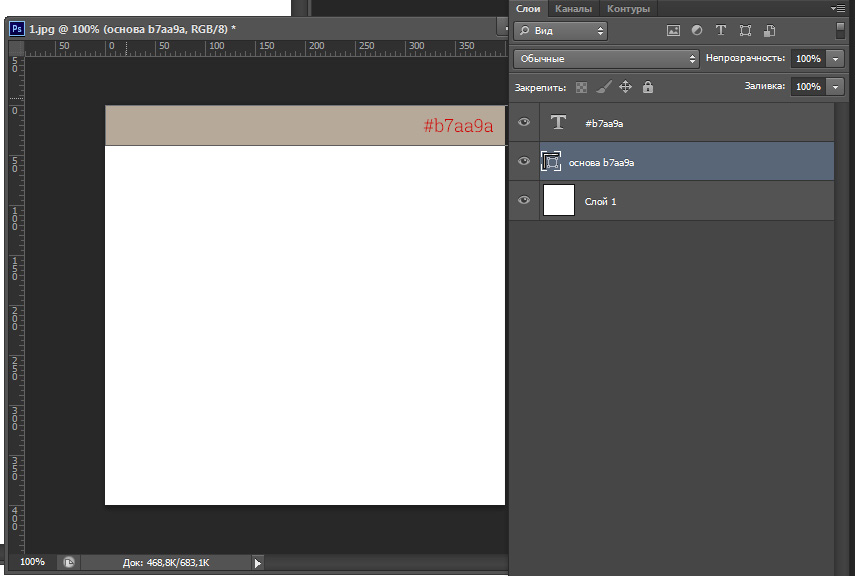Click the Заливка label
This screenshot has width=855, height=576.
pyautogui.click(x=765, y=86)
